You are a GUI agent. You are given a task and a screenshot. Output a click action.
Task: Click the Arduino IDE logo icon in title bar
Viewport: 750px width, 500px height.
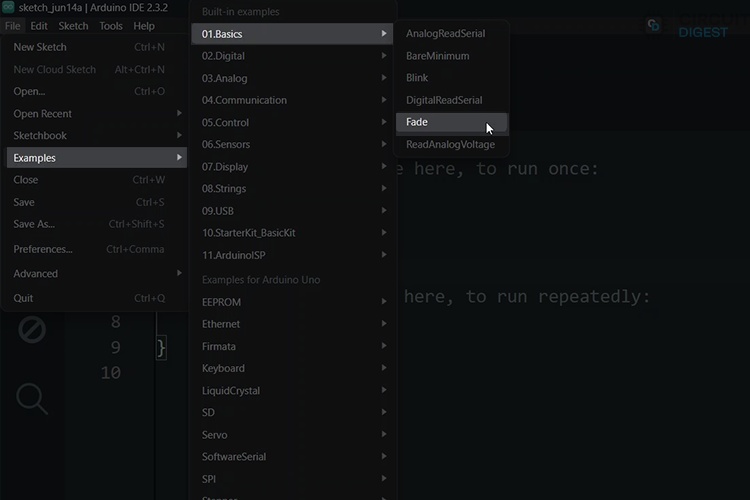pyautogui.click(x=8, y=7)
